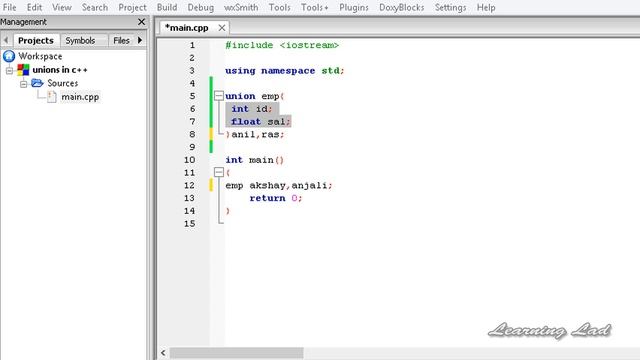640x360 pixels.
Task: Collapse the unions in c++ project node
Action: [9, 70]
